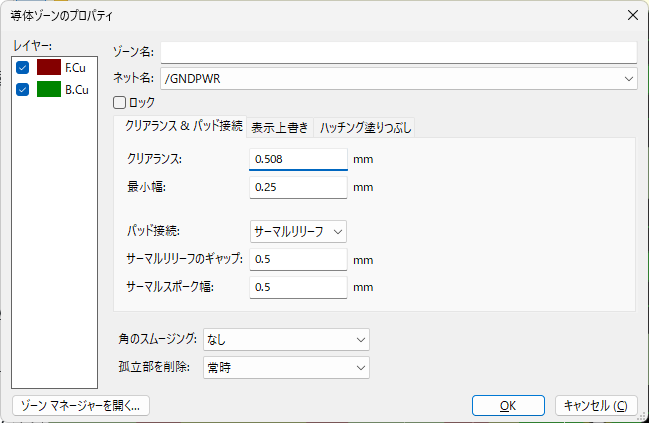Select the クリアランス & パッド接続 tab
Screen dimensions: 649x423
(x=182, y=127)
